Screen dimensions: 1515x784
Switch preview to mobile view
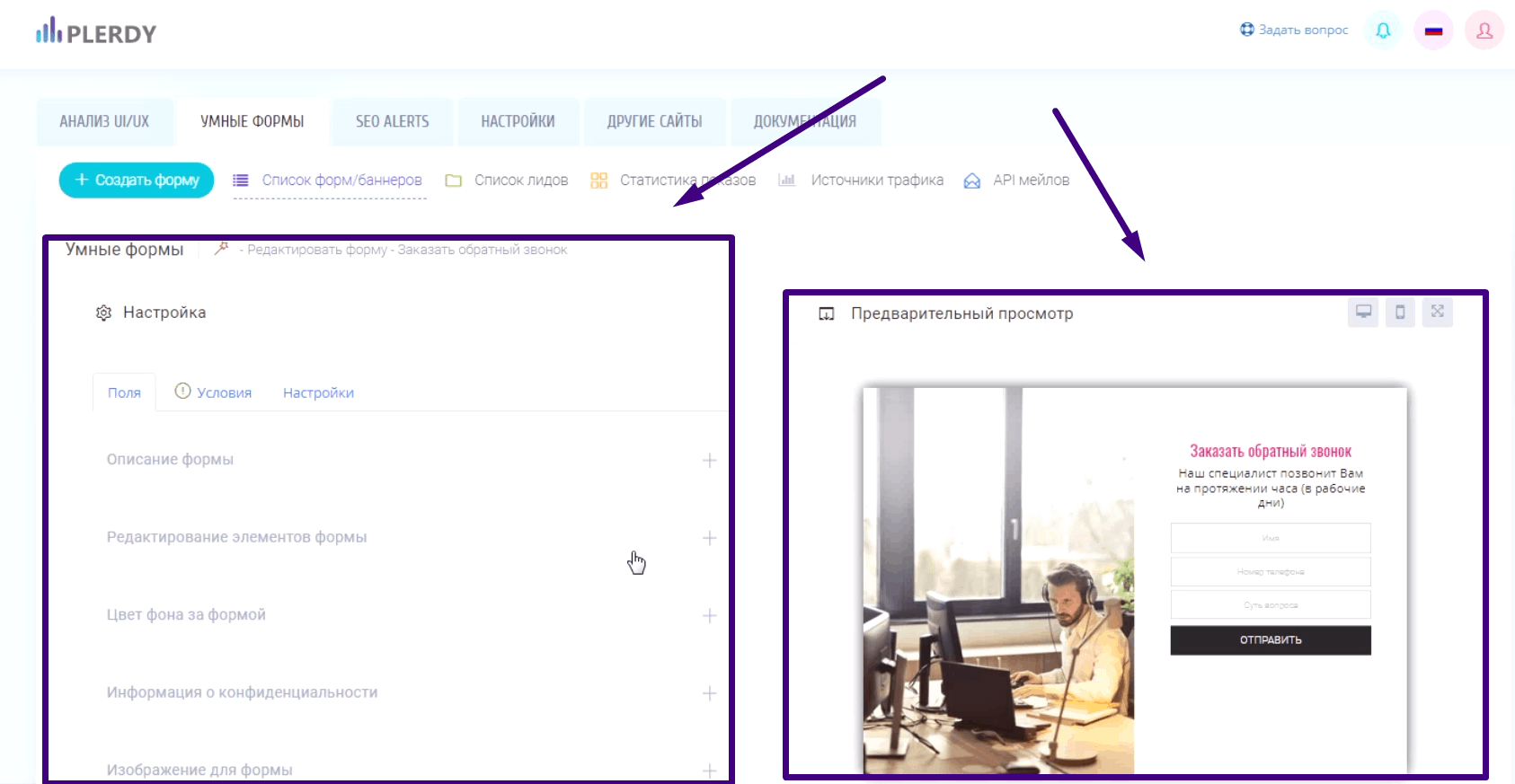(1400, 312)
